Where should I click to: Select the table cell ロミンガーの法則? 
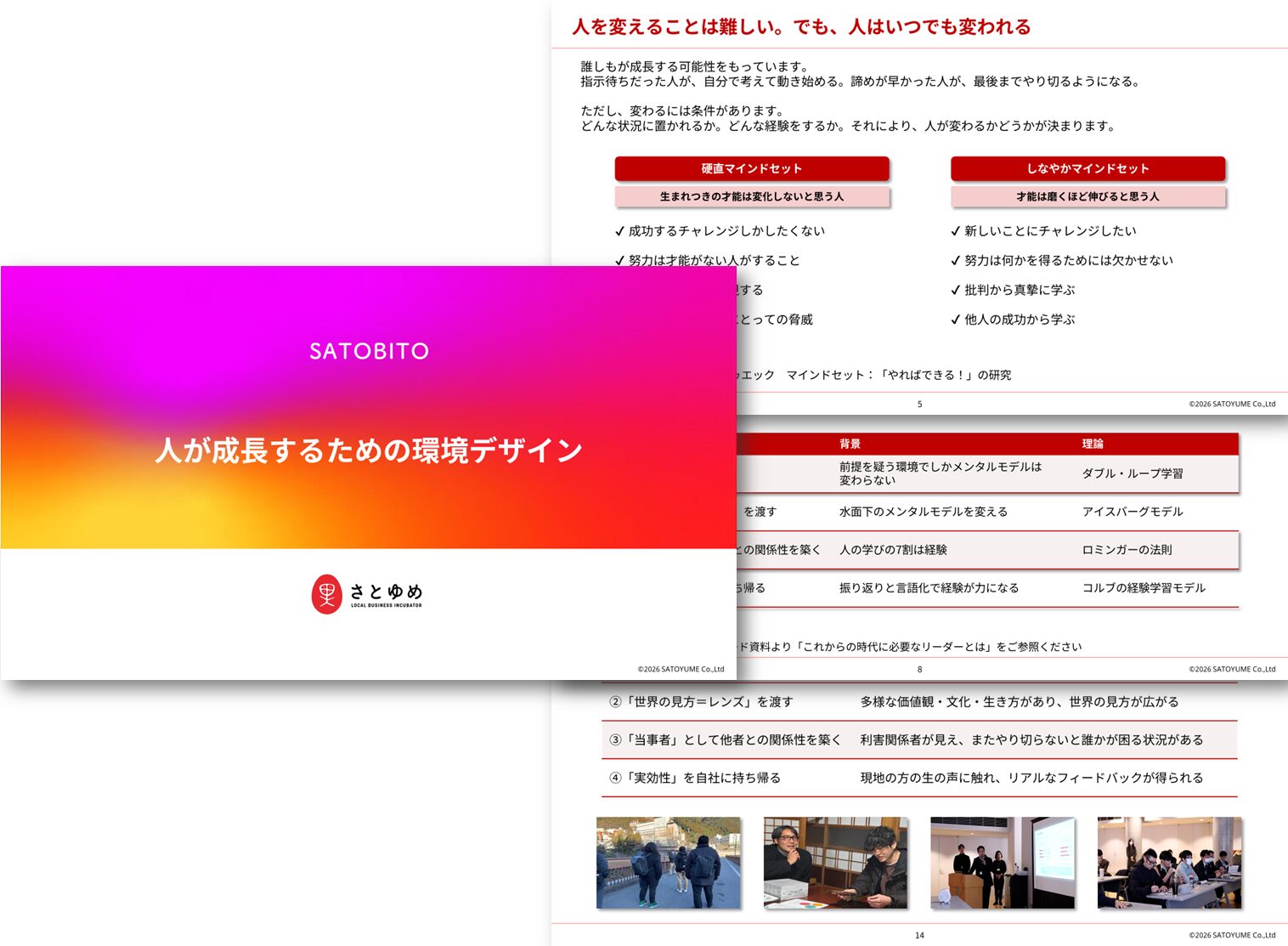[x=1127, y=550]
